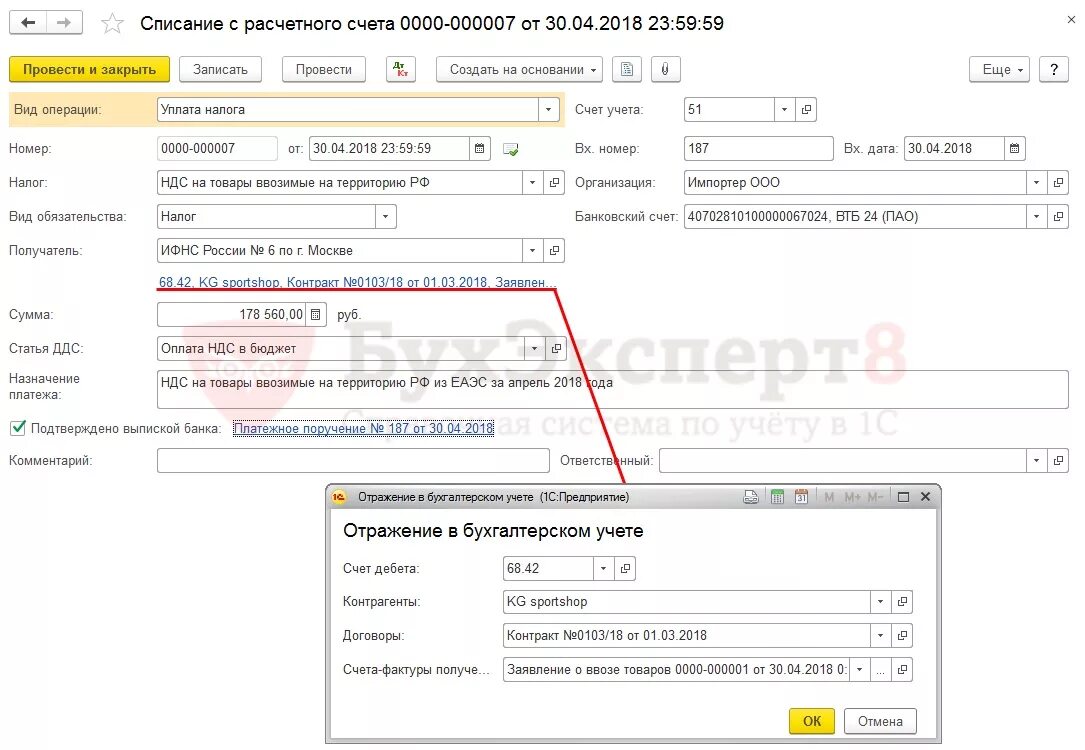Open the Создать на основании menu

coord(520,69)
